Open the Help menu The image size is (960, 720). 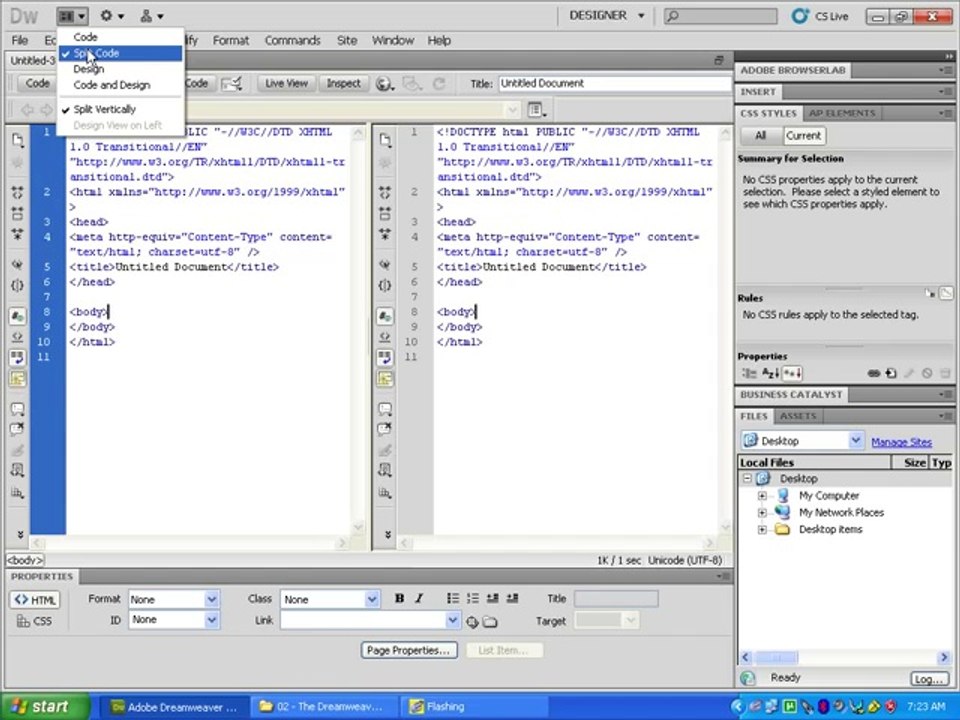click(439, 40)
